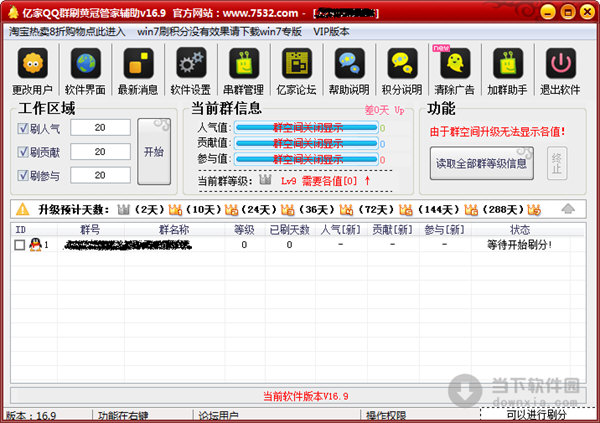Collapse panel with the gray up arrow
The width and height of the screenshot is (600, 423).
(x=568, y=209)
